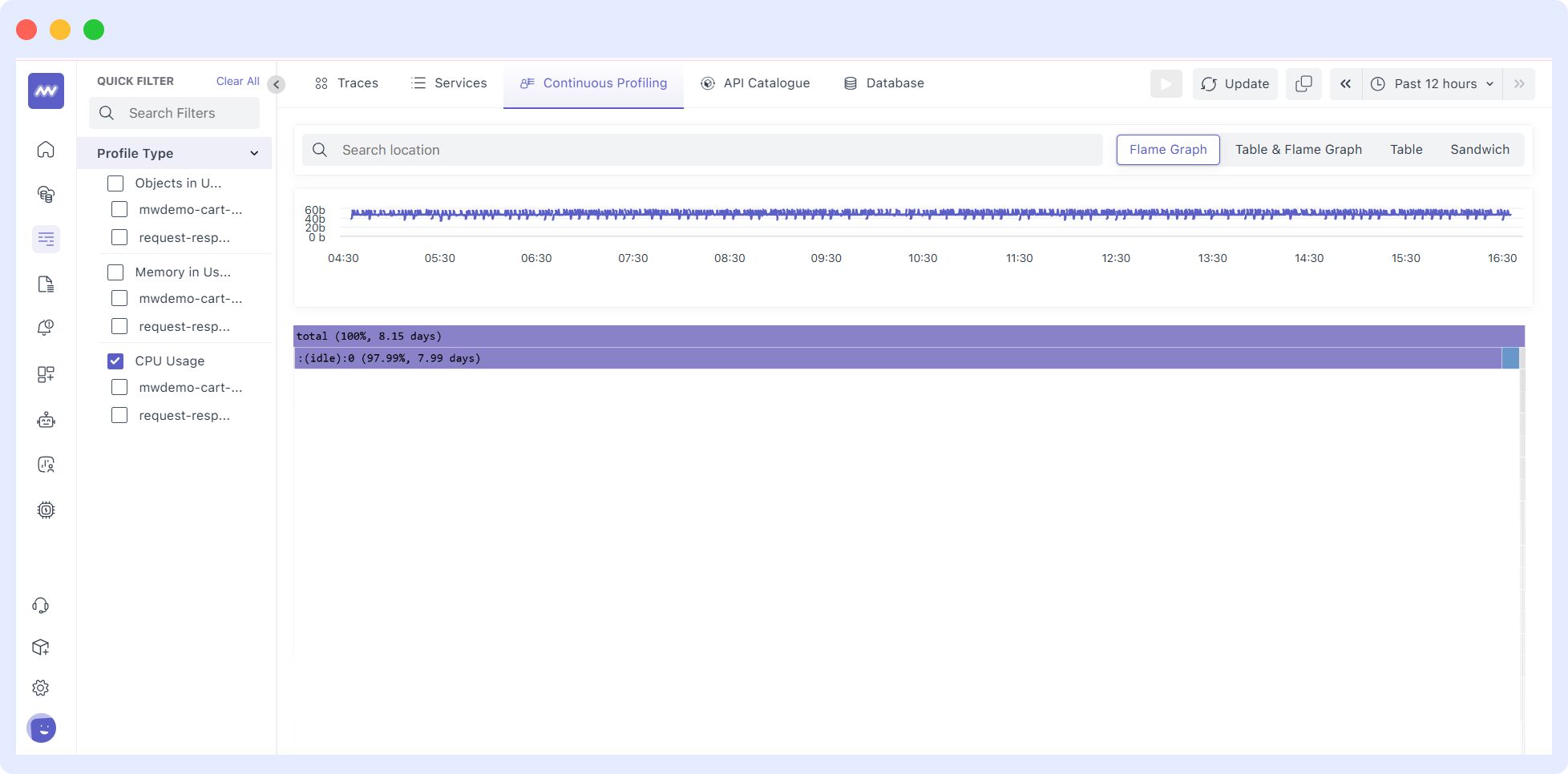Open the Home dashboard from the sidebar
Viewport: 1568px width, 774px height.
(x=46, y=150)
